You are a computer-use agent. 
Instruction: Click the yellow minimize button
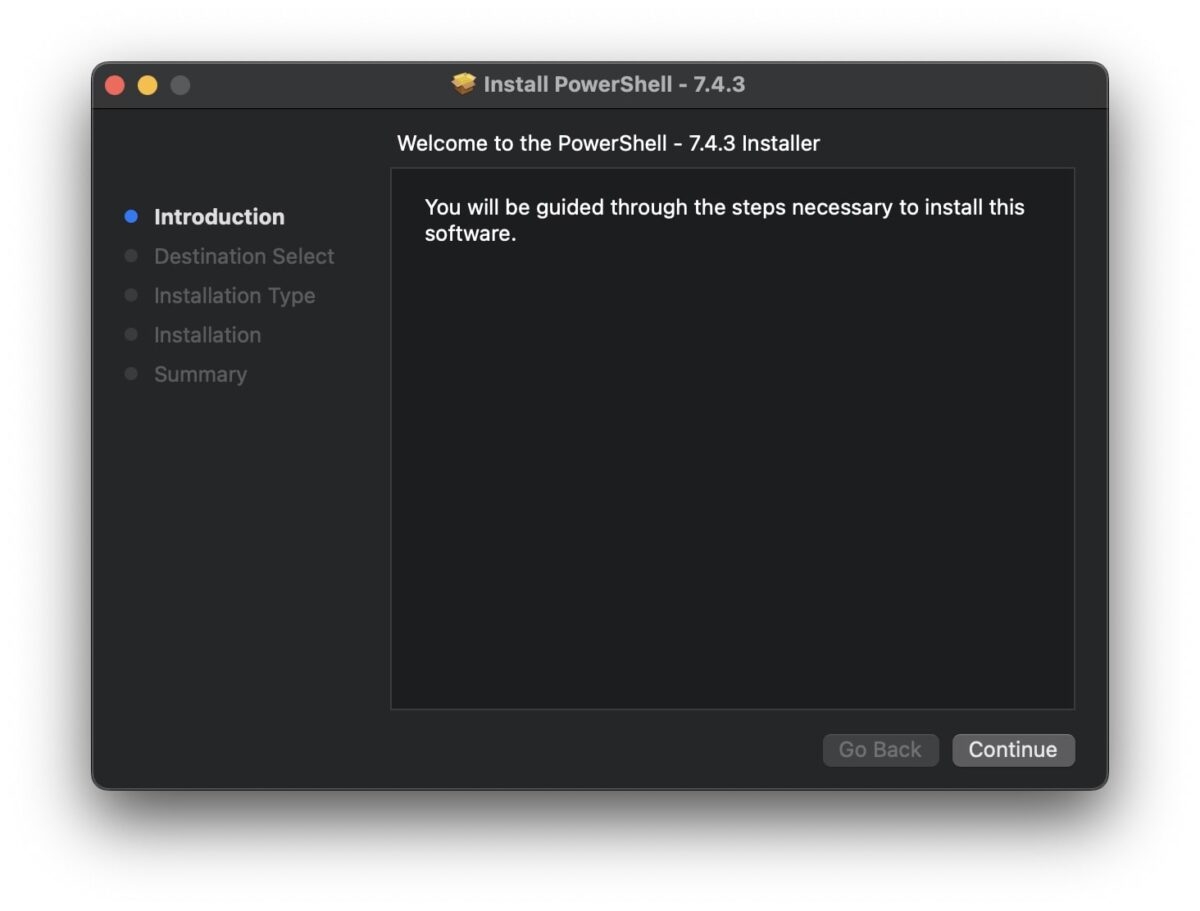(x=147, y=85)
